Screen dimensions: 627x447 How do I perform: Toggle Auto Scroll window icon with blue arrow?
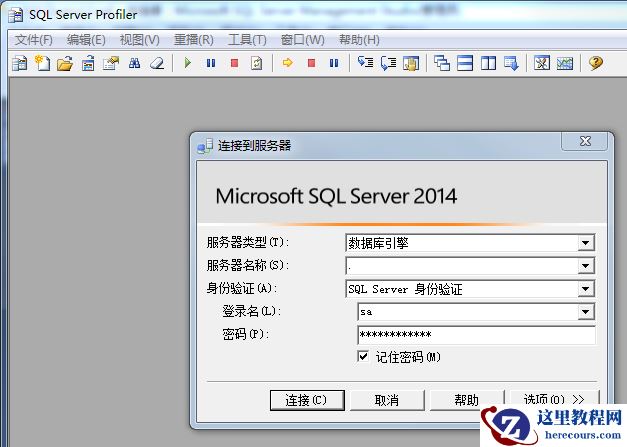(x=511, y=63)
